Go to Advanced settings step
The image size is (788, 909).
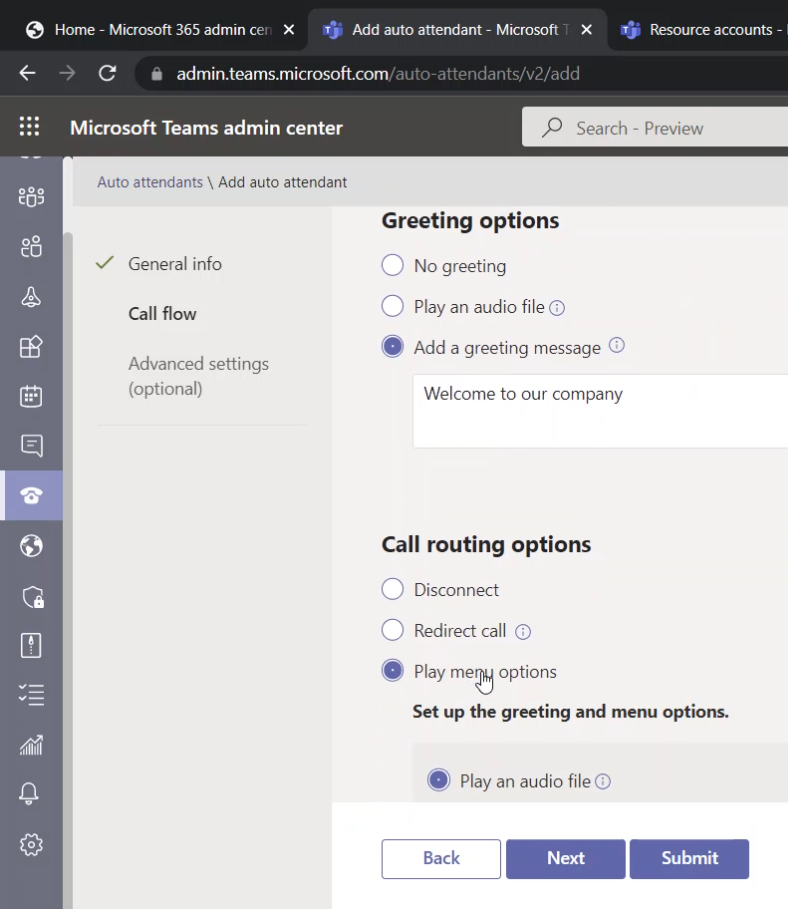[198, 376]
